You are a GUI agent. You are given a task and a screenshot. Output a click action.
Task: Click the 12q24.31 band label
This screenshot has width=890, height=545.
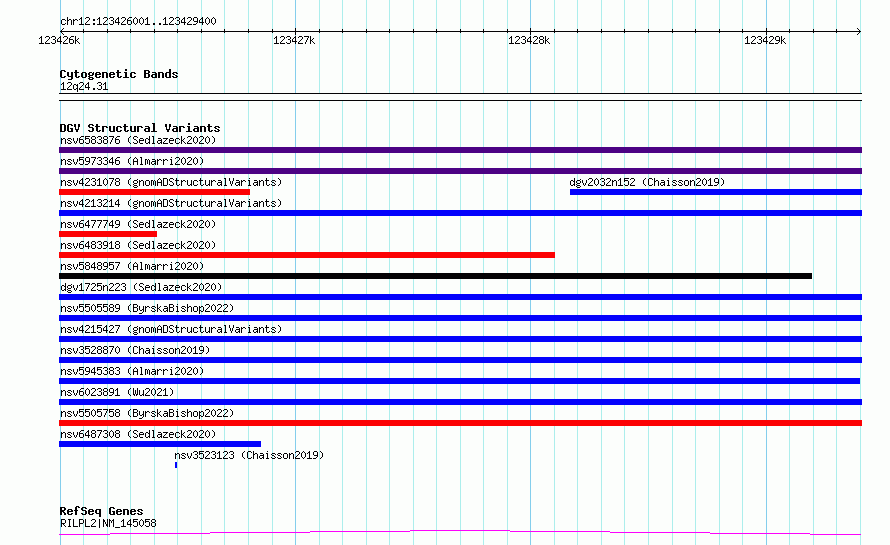point(84,86)
